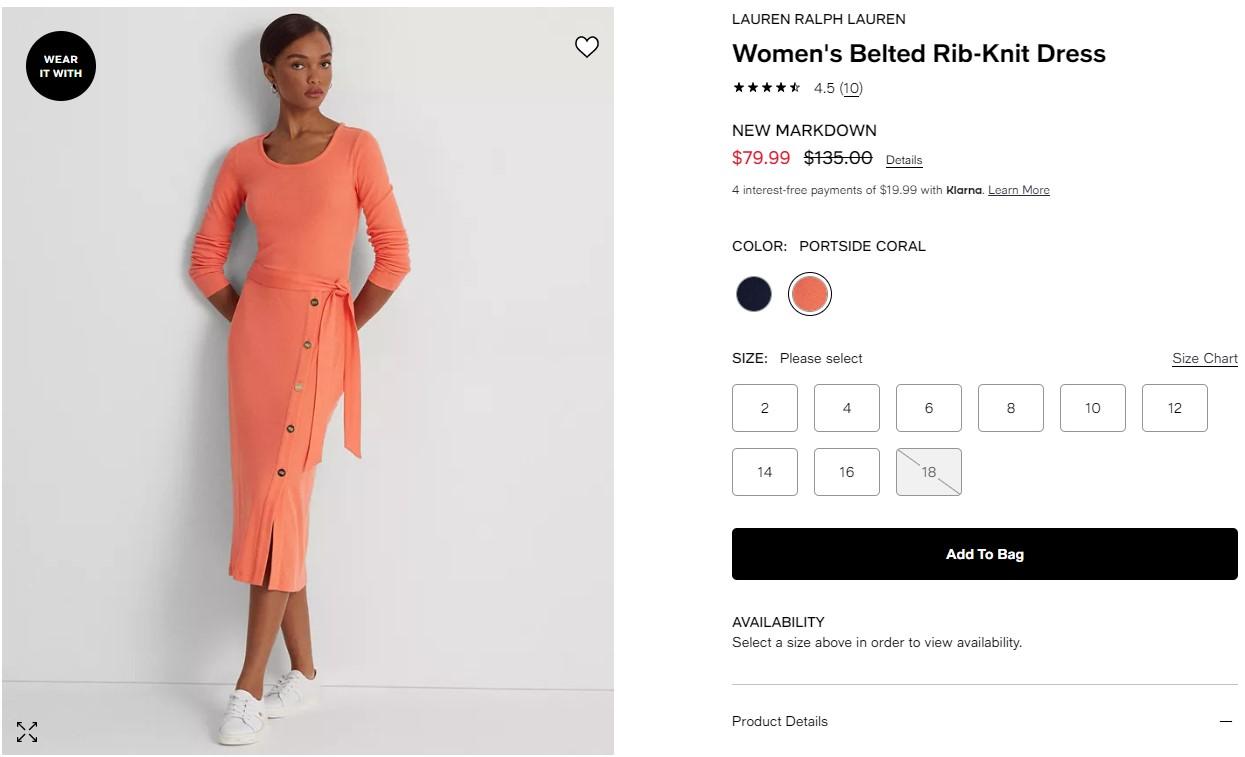
Task: Select size 10 option
Action: point(1093,408)
